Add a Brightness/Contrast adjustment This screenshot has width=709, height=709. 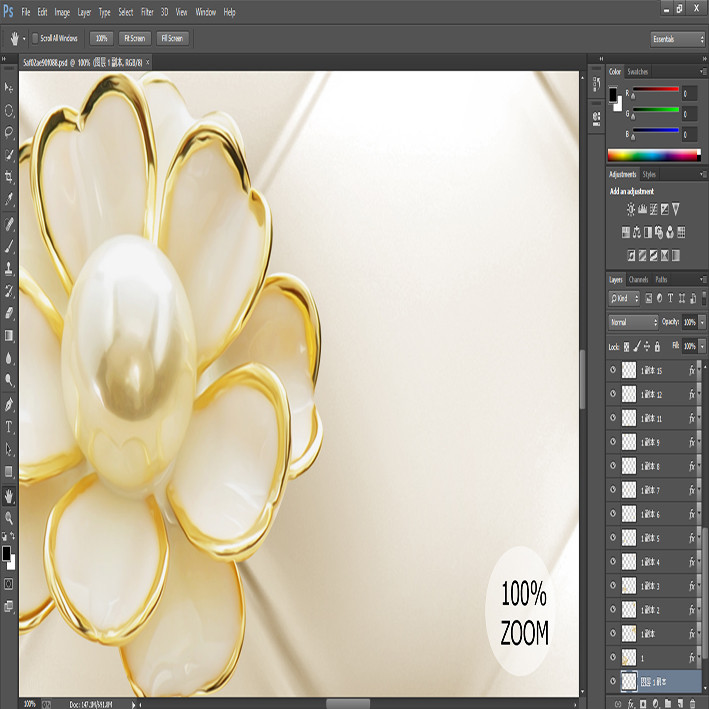tap(631, 209)
